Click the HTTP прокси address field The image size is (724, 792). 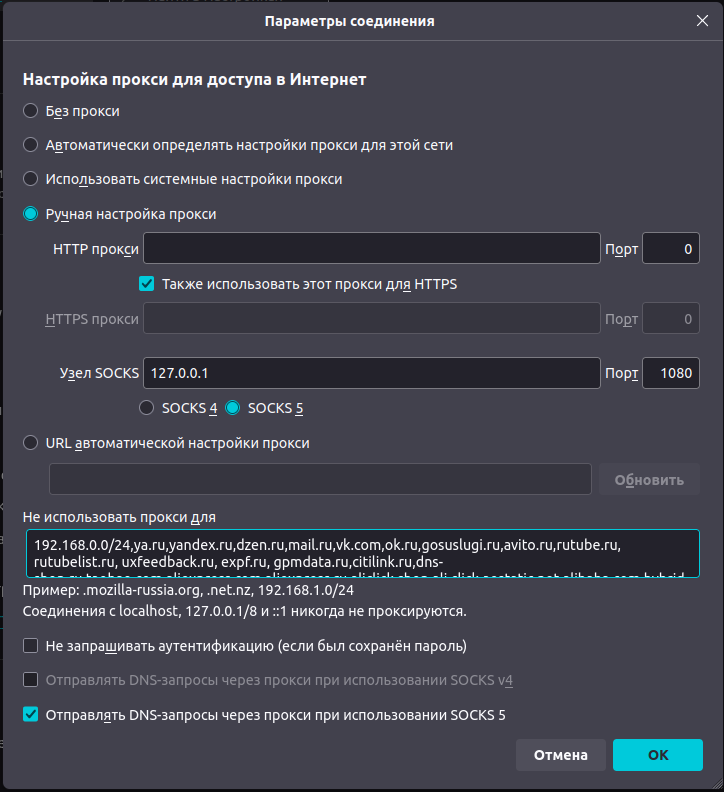(x=371, y=248)
